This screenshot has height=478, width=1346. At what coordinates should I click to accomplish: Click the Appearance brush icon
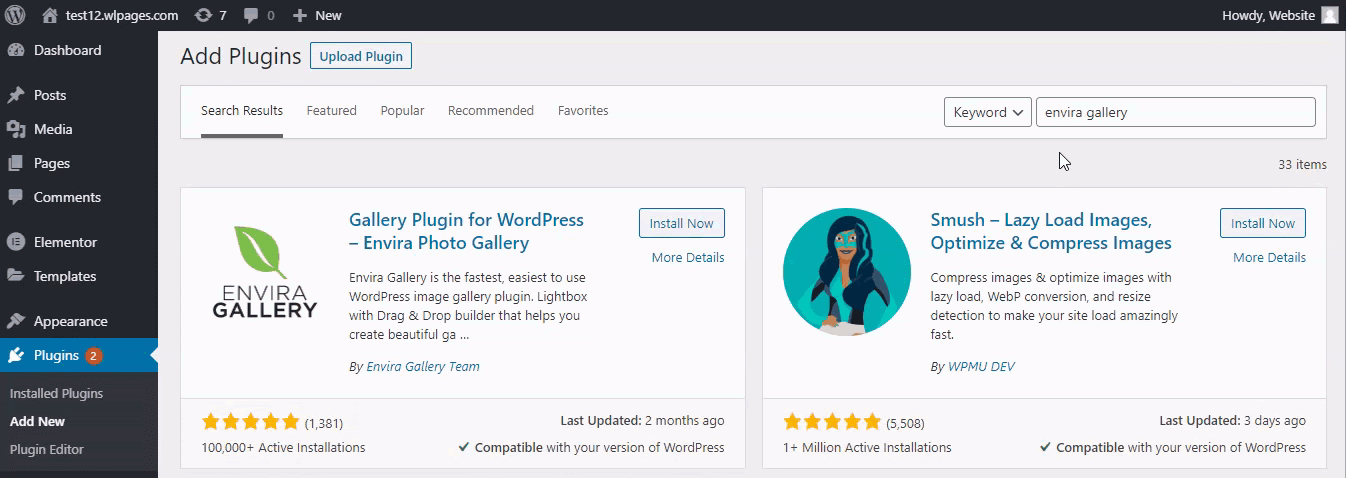[15, 321]
